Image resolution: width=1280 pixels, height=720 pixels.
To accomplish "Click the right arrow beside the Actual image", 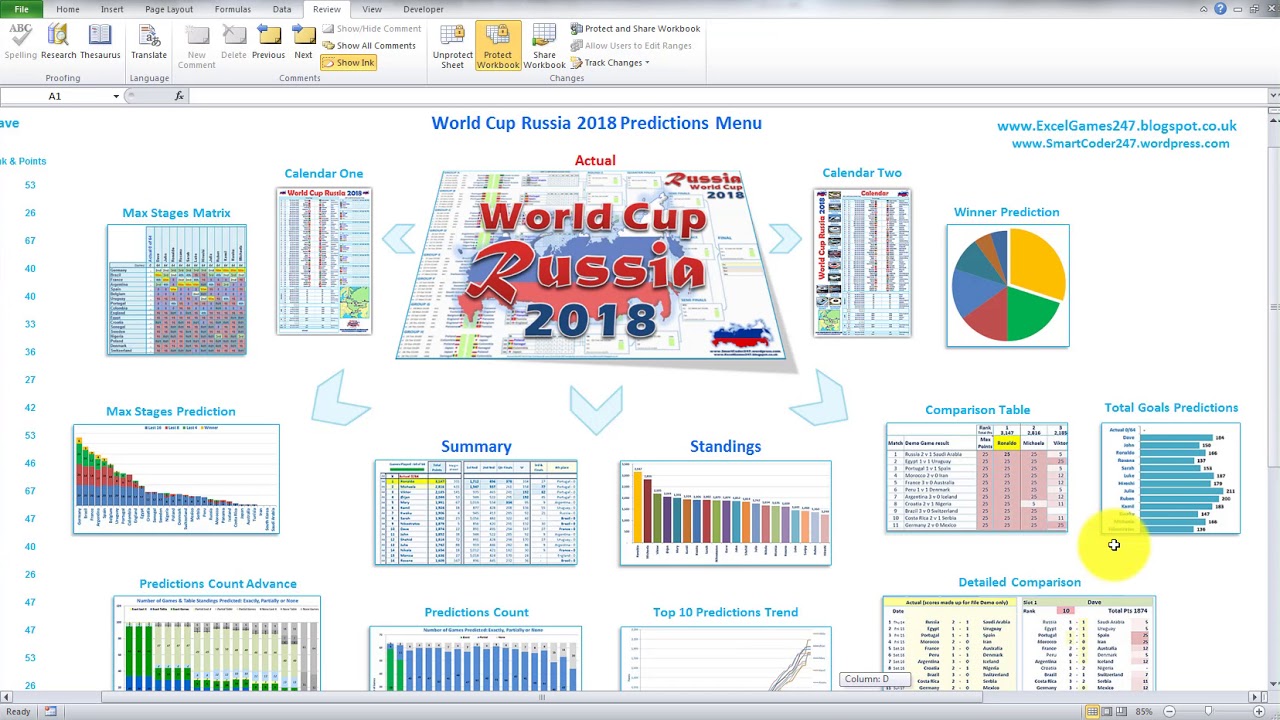I will click(x=785, y=238).
